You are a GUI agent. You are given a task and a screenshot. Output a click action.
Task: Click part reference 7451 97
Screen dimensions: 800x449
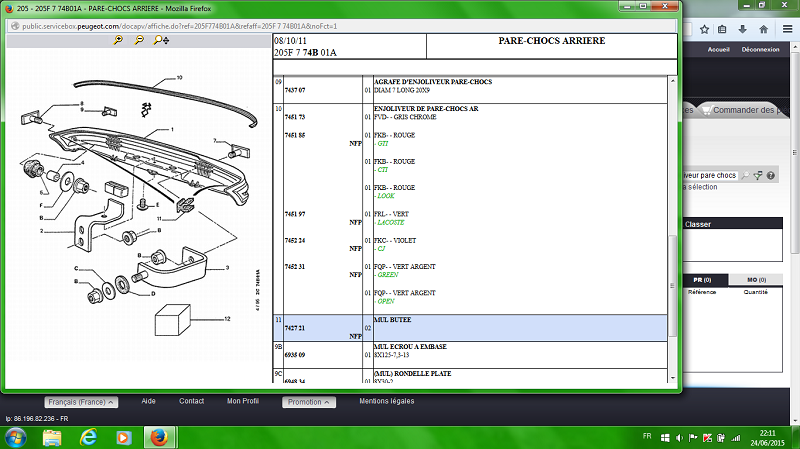click(x=295, y=214)
